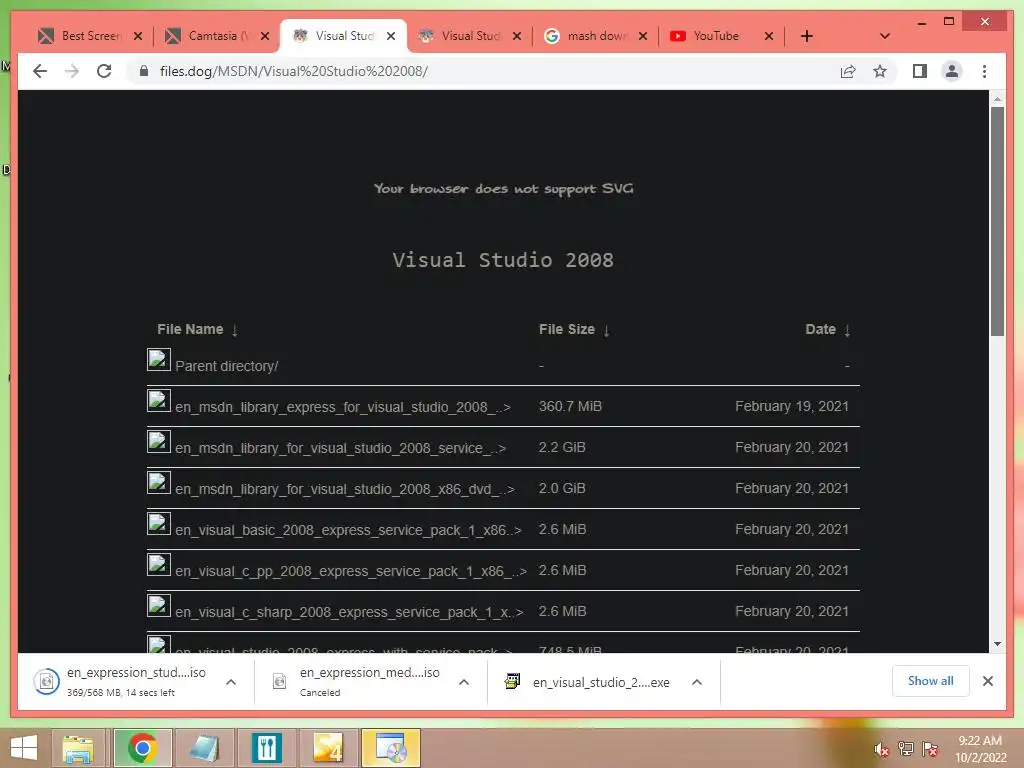
Task: Expand options for en_visual_studio_2....exe download
Action: (697, 682)
